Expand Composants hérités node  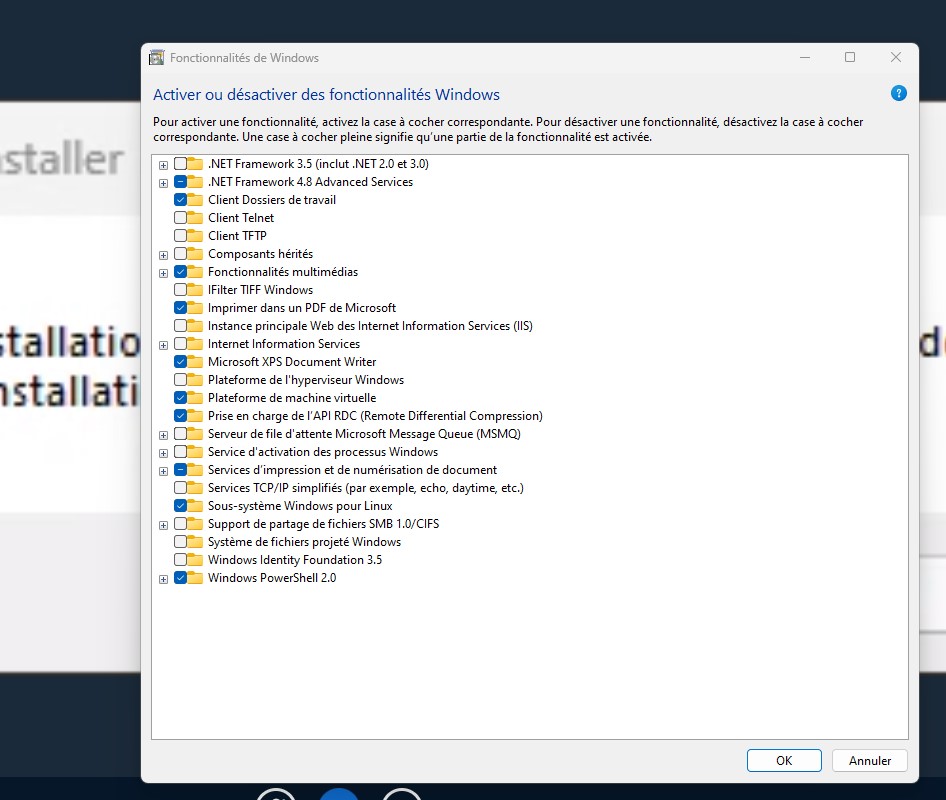coord(163,255)
